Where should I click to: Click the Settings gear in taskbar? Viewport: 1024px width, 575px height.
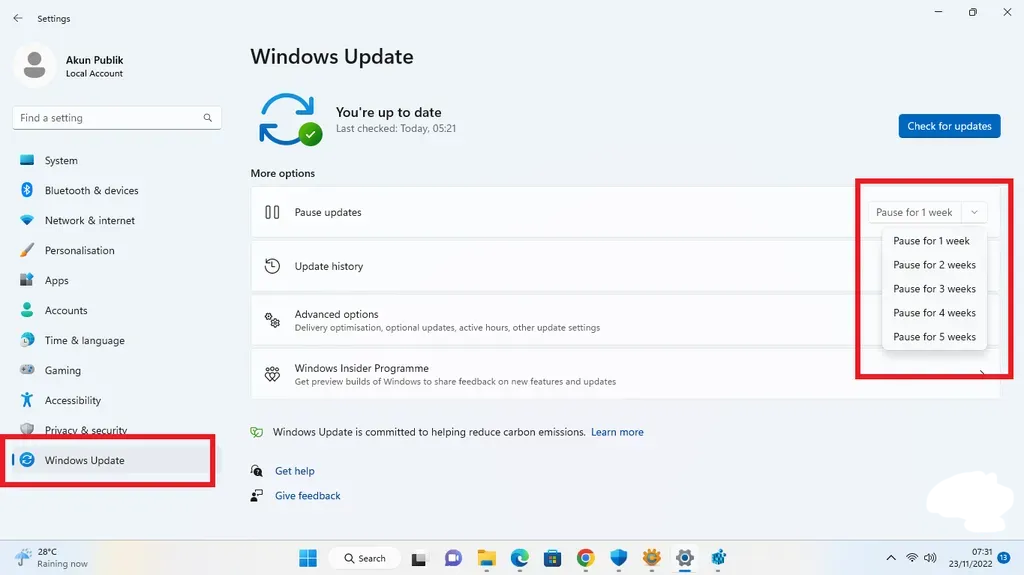coord(684,558)
